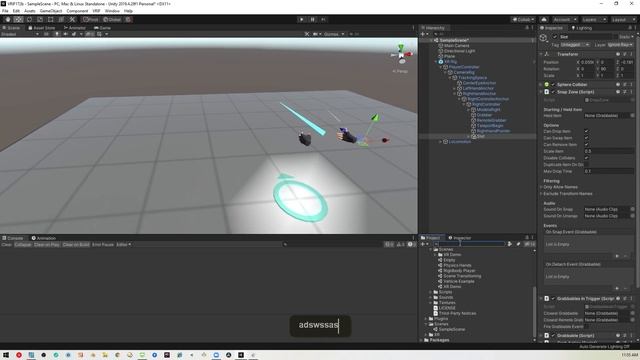
Task: Open the Account dropdown
Action: tap(564, 20)
